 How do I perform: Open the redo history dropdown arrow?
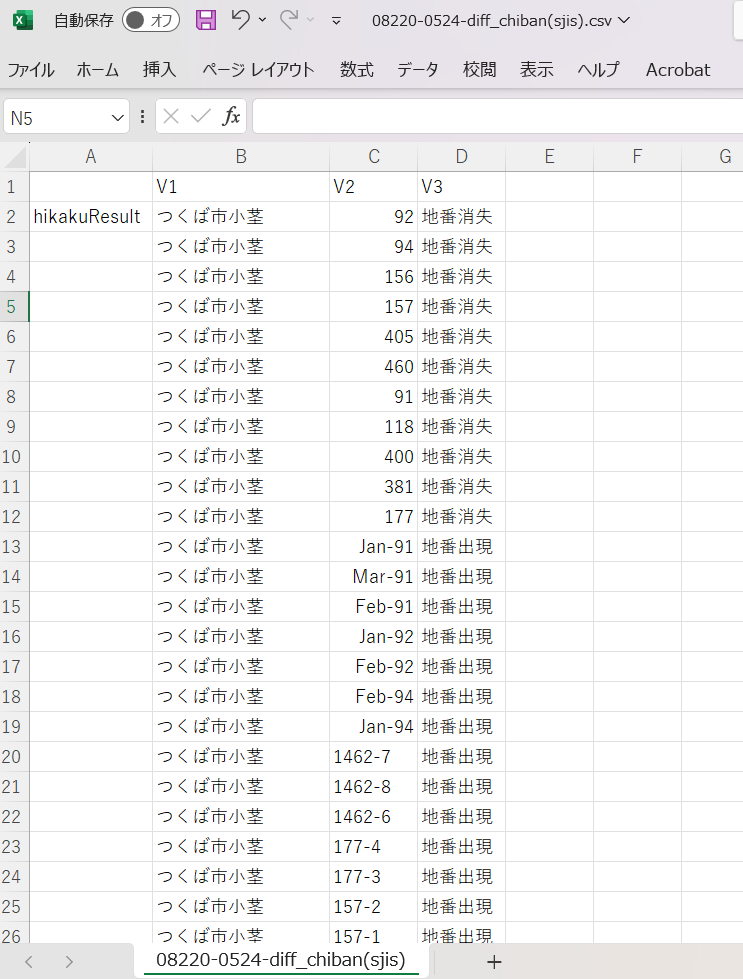[310, 20]
